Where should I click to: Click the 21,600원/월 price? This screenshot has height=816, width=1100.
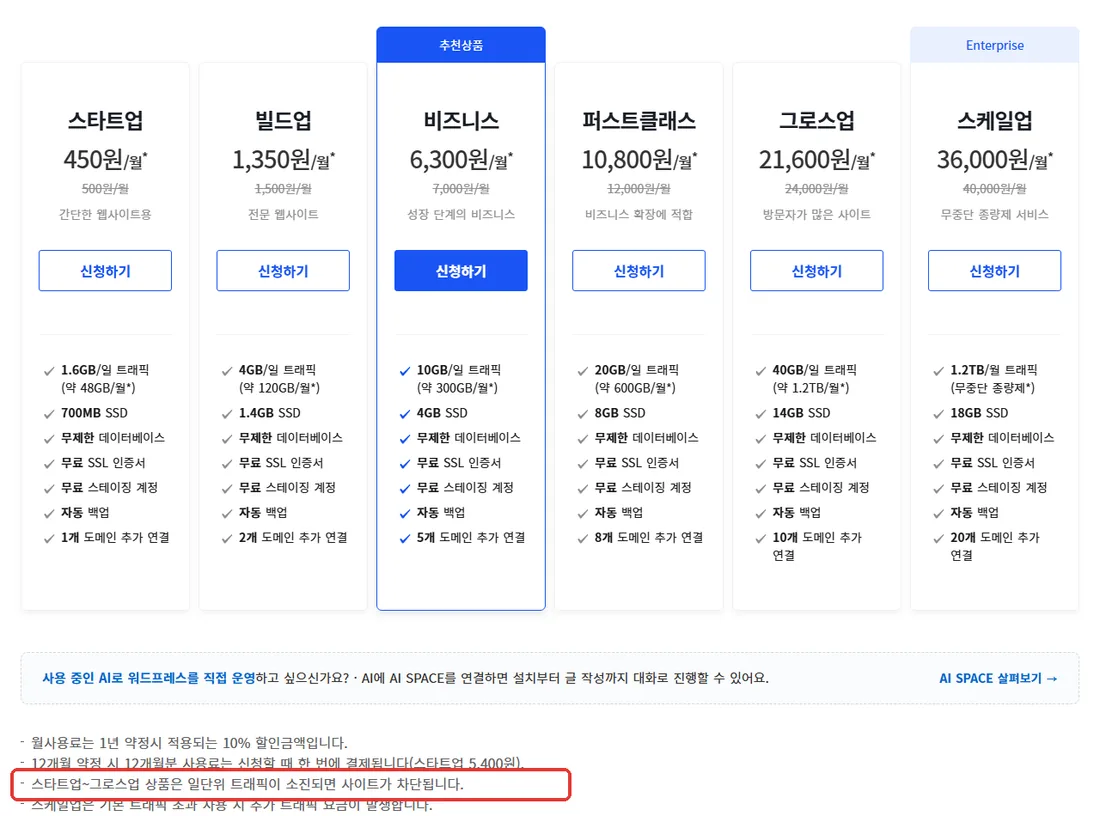817,160
